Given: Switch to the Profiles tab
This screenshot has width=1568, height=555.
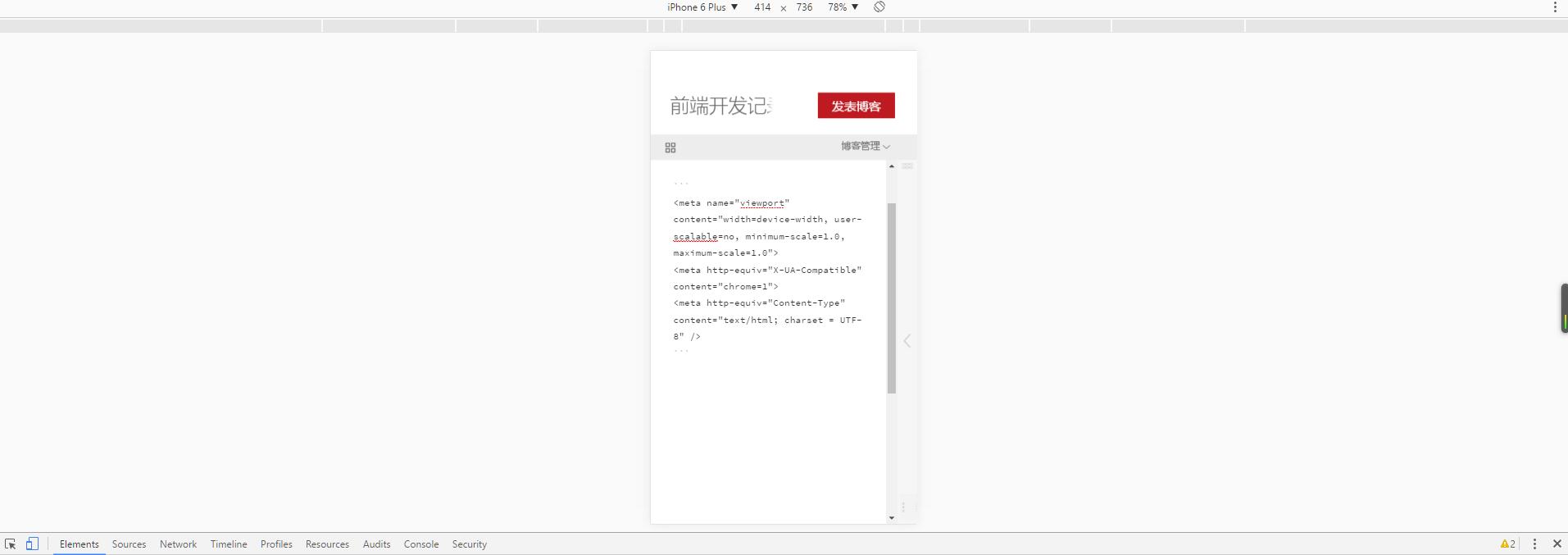Looking at the screenshot, I should tap(276, 544).
